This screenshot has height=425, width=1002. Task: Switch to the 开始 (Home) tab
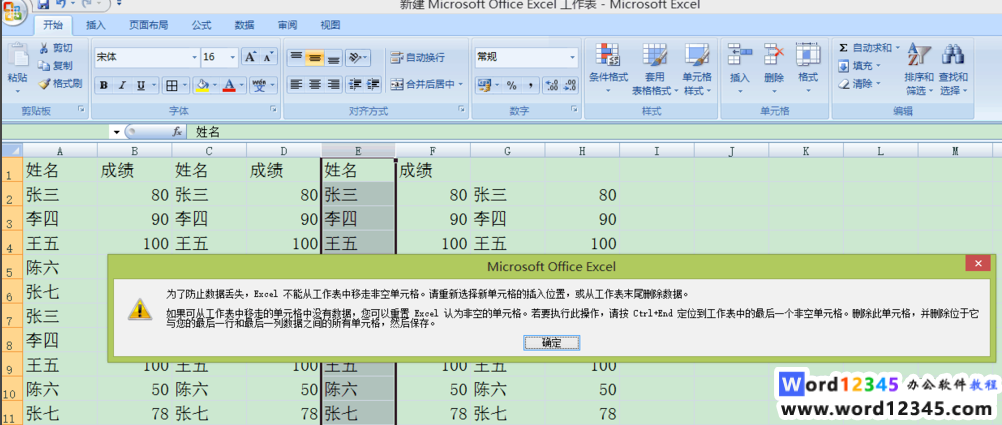pyautogui.click(x=53, y=25)
